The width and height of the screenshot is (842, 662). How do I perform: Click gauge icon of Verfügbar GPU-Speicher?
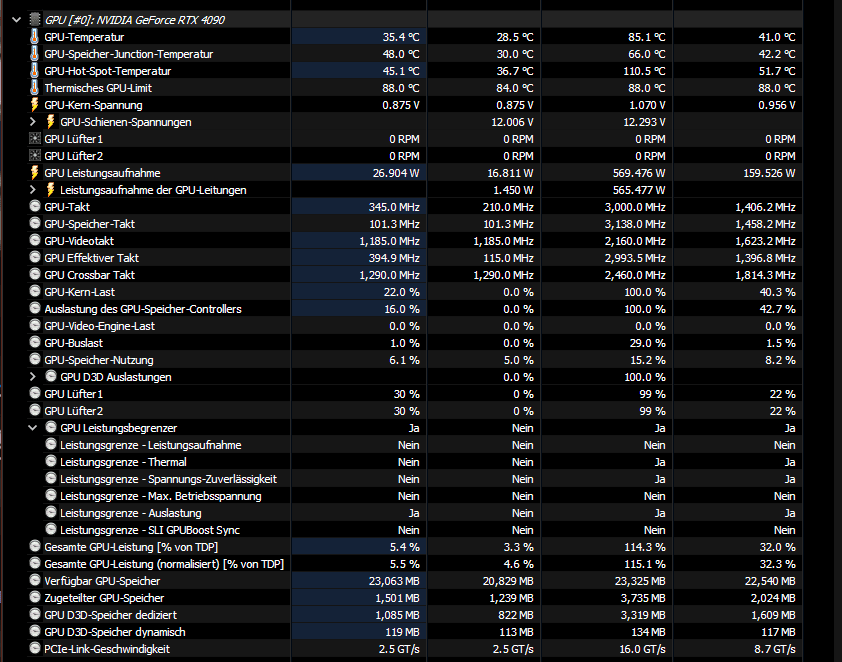[35, 580]
